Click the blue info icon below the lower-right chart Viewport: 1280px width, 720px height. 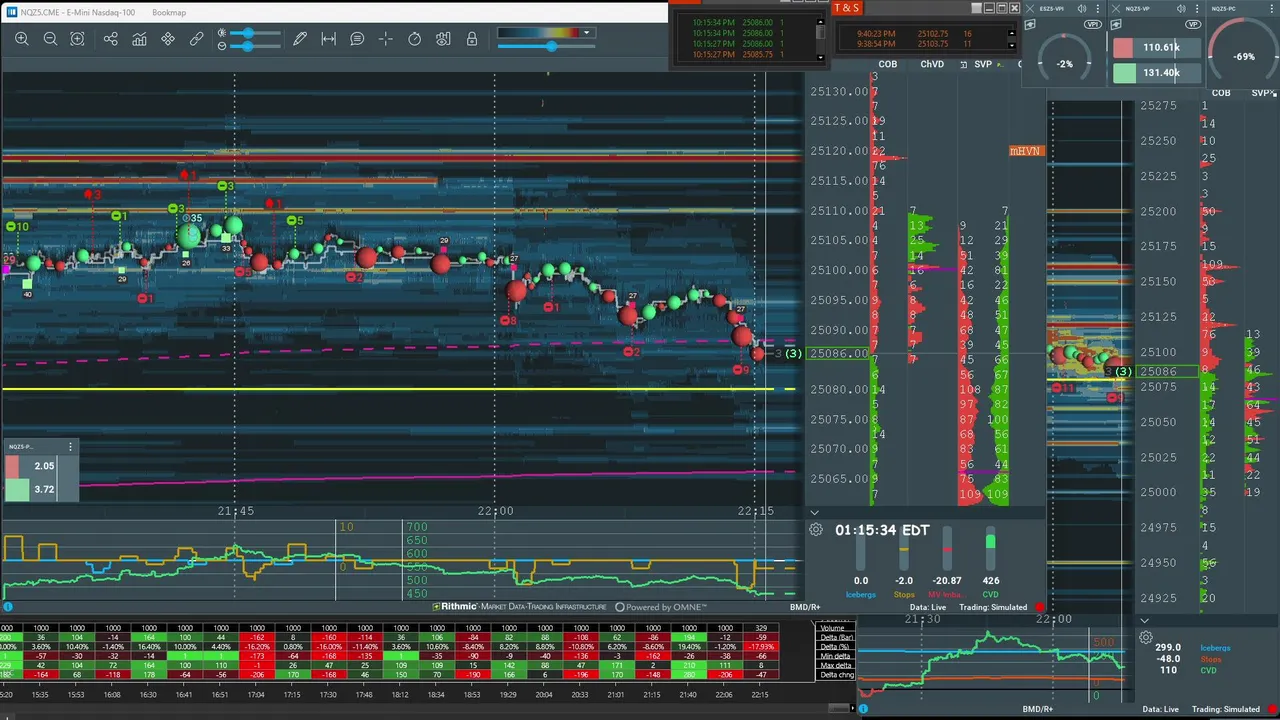coord(863,709)
